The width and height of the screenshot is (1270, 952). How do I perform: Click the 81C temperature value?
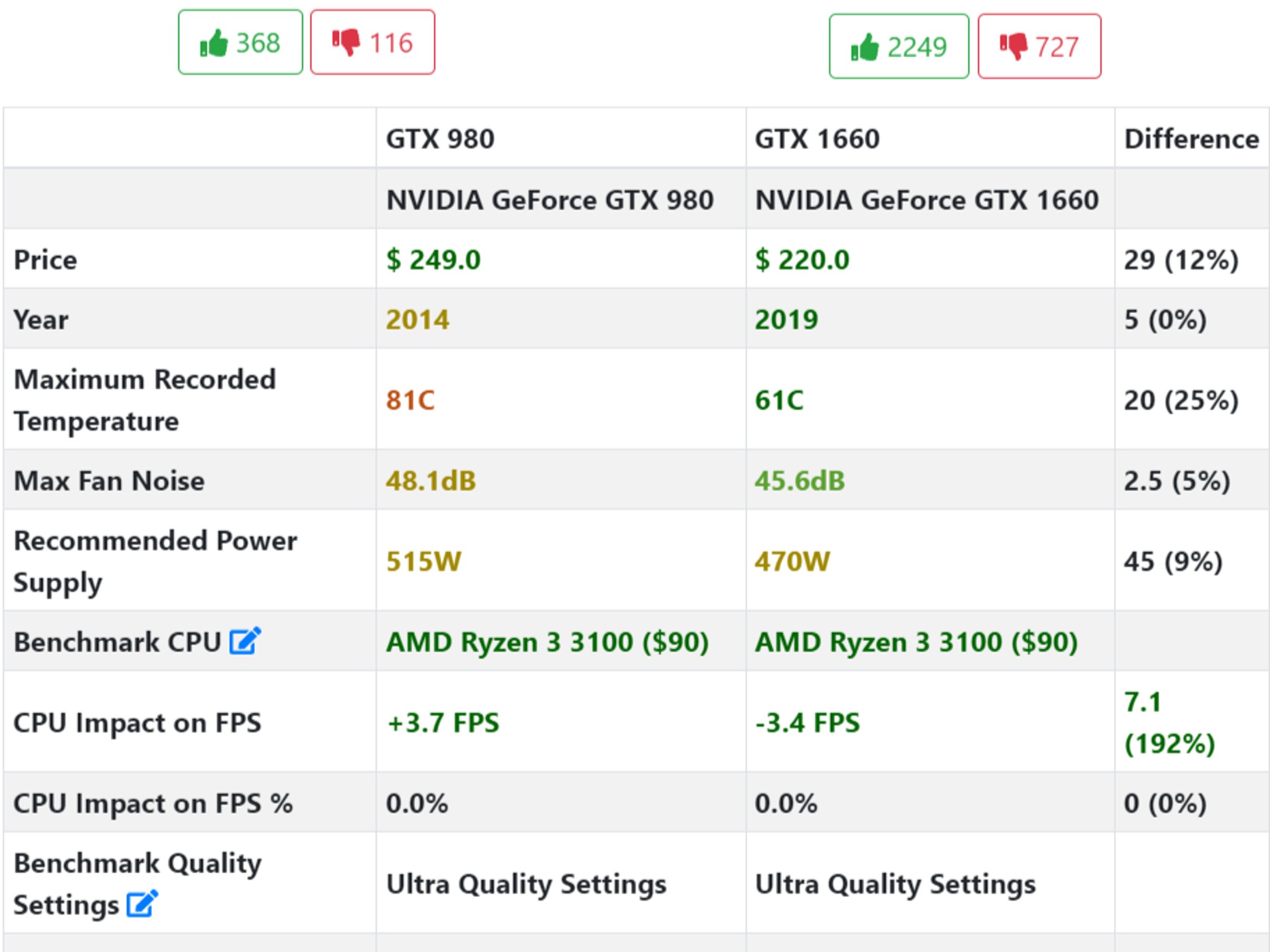[x=410, y=400]
